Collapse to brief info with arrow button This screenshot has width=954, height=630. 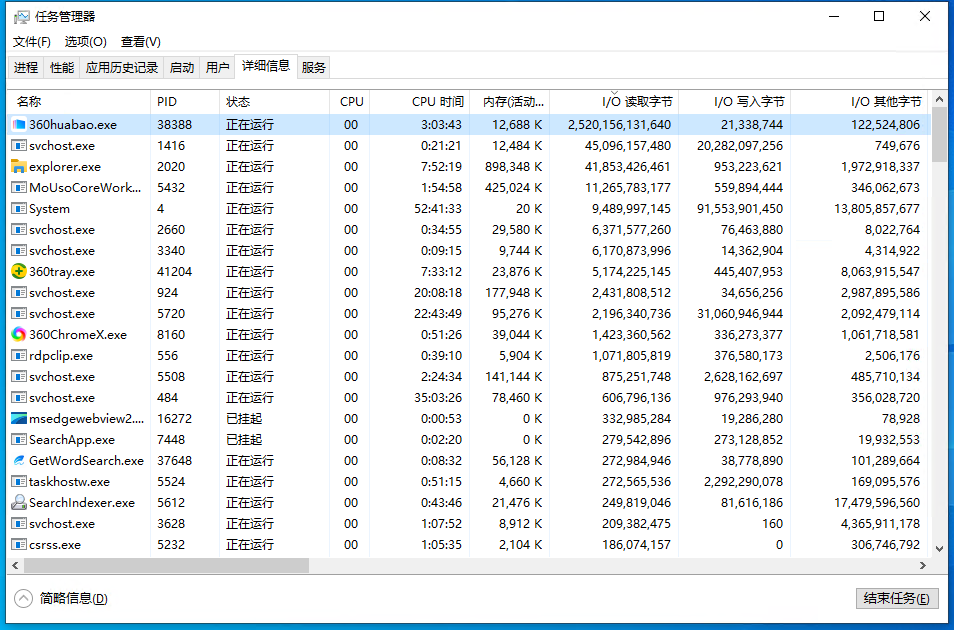[23, 598]
